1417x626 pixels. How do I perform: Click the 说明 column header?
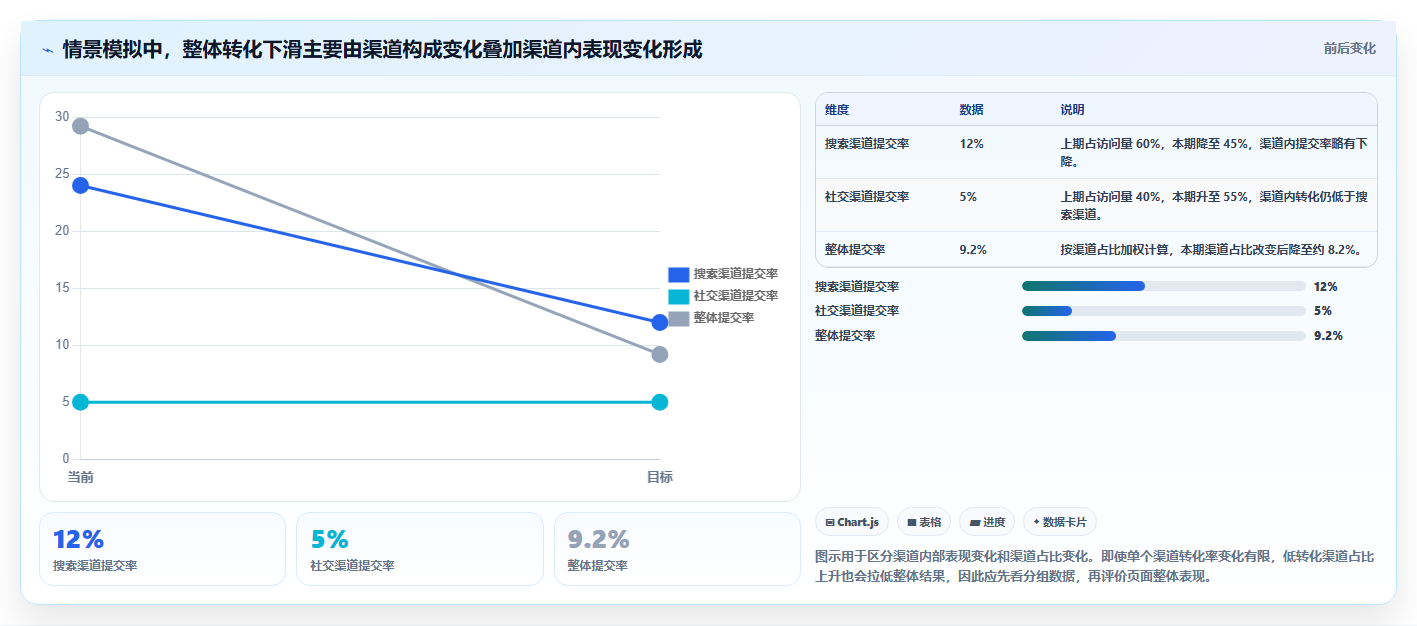pos(1072,110)
